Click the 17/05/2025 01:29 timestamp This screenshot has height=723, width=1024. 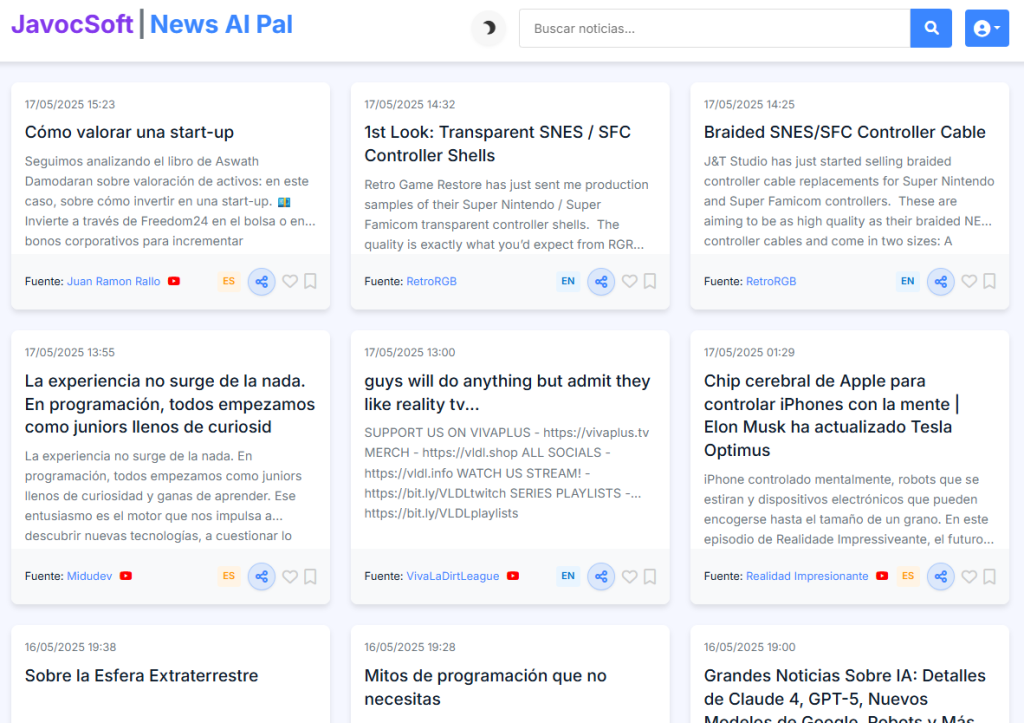[x=749, y=353]
